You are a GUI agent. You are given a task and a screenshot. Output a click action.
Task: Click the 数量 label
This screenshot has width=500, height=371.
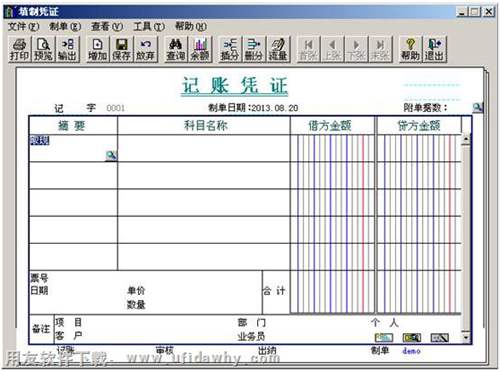click(x=136, y=304)
